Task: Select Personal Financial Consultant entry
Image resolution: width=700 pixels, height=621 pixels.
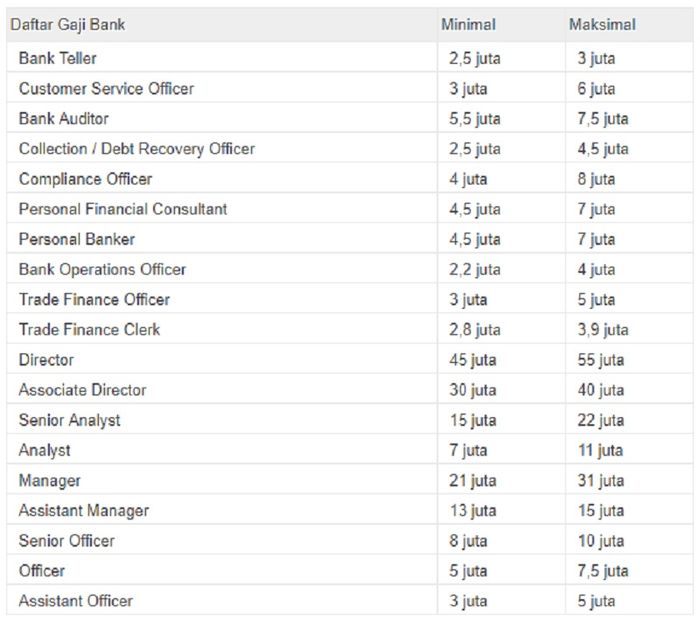Action: (x=123, y=209)
